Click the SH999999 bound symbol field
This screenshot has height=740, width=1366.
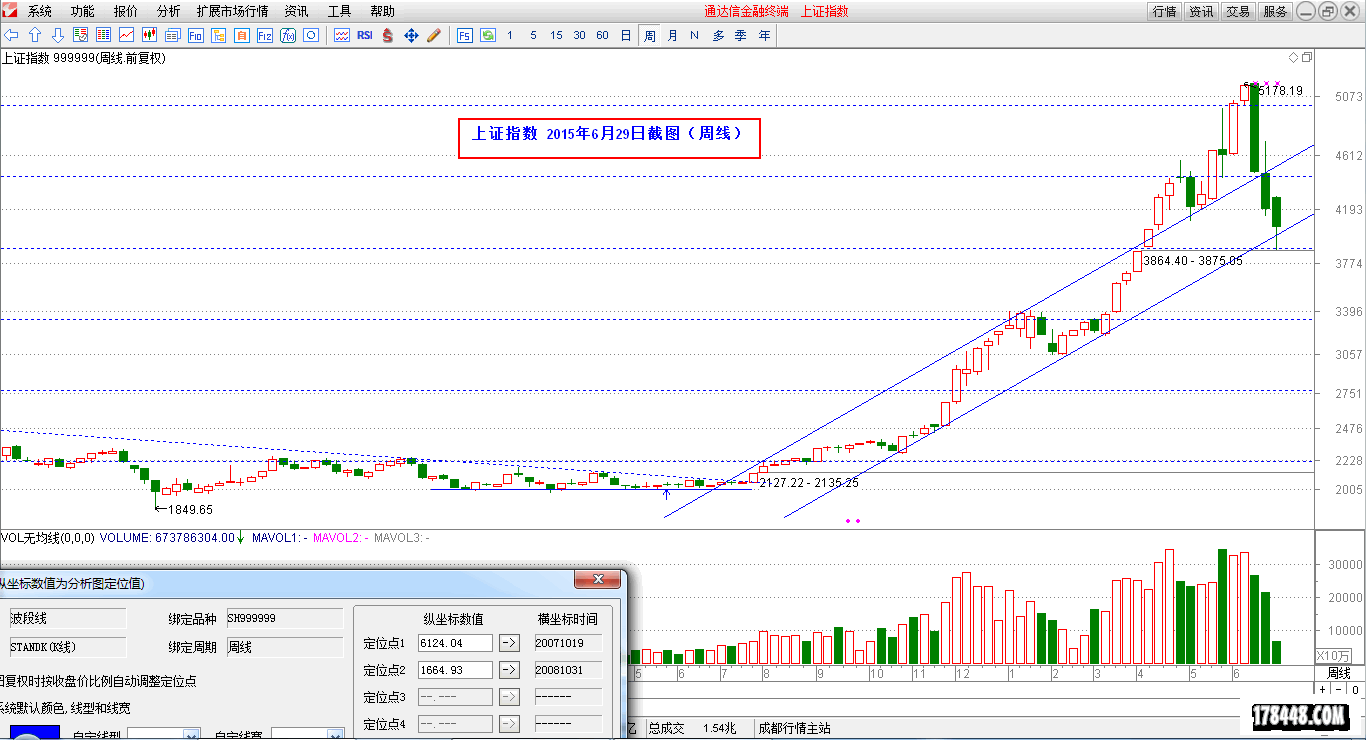284,619
